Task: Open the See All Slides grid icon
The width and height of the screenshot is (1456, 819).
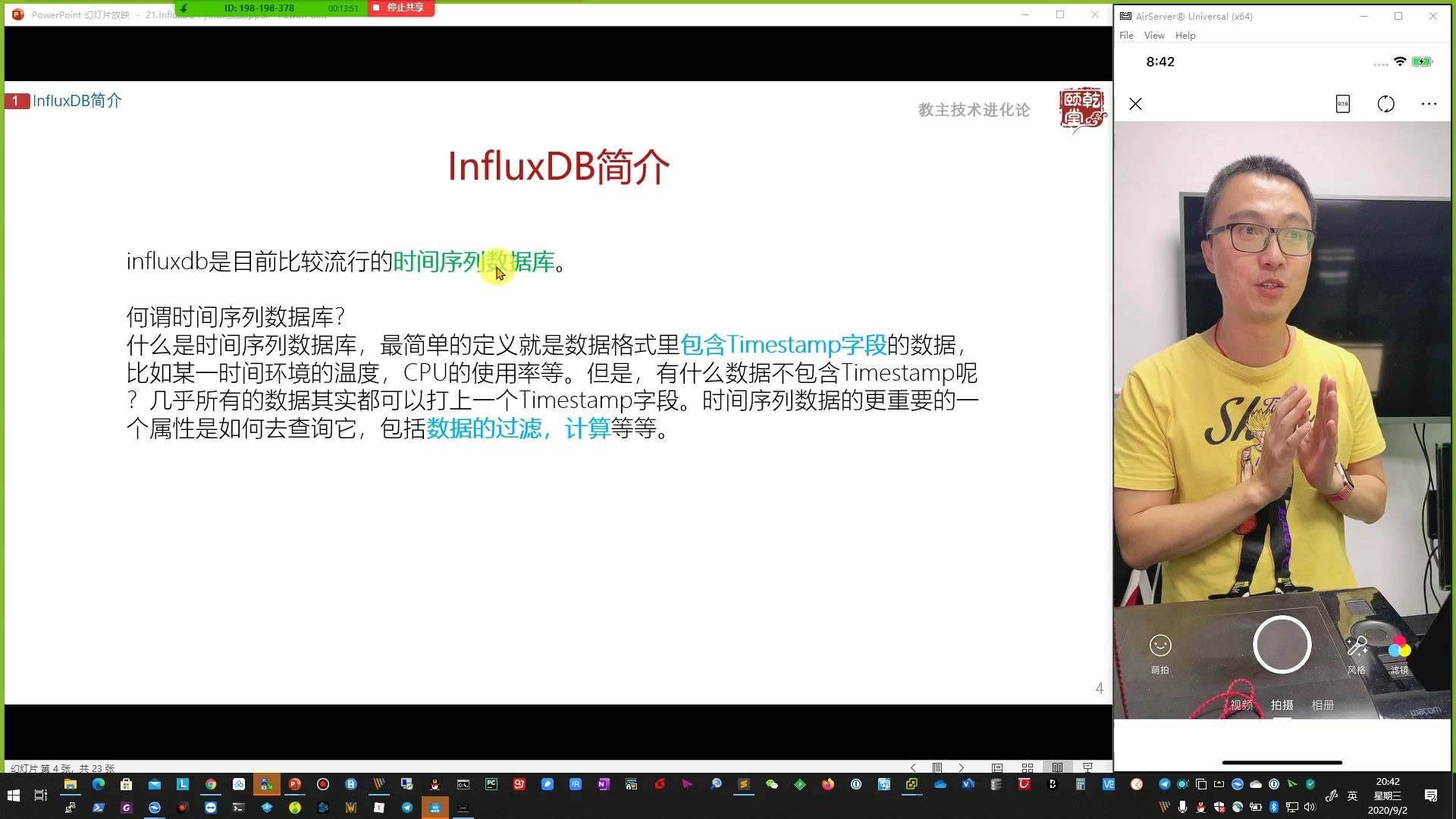Action: (1027, 767)
